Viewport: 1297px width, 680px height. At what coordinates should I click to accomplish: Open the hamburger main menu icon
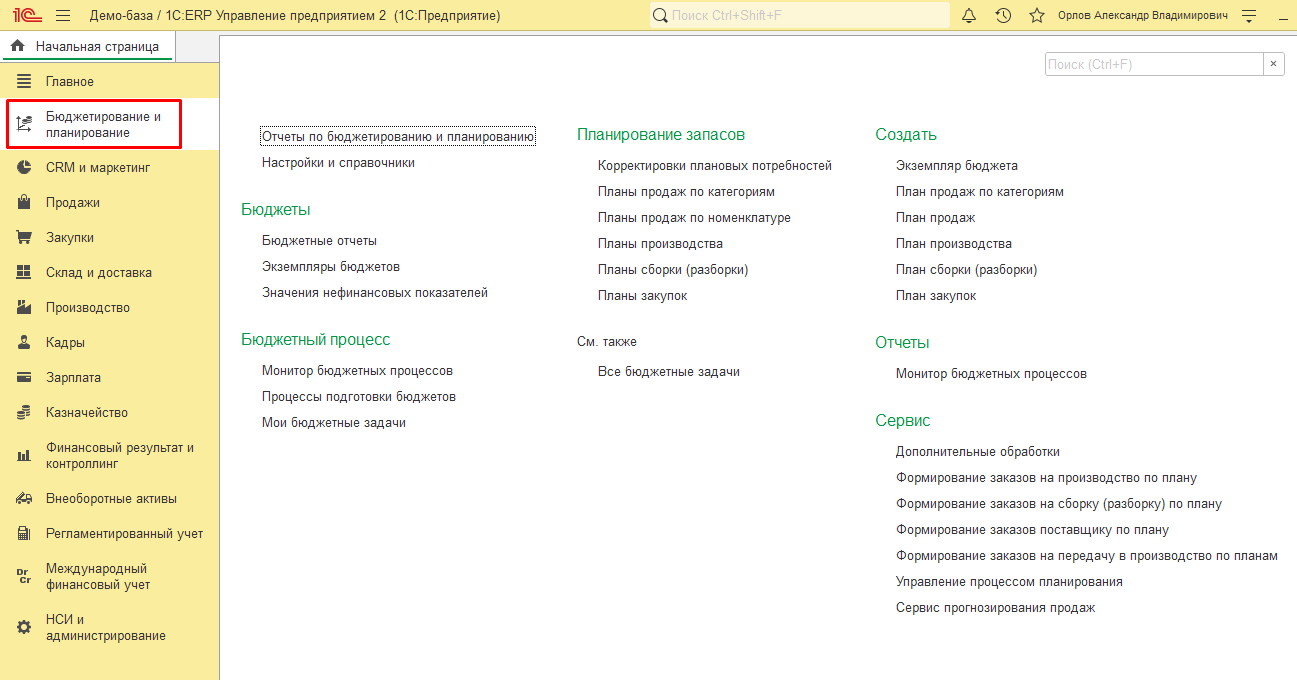[63, 16]
